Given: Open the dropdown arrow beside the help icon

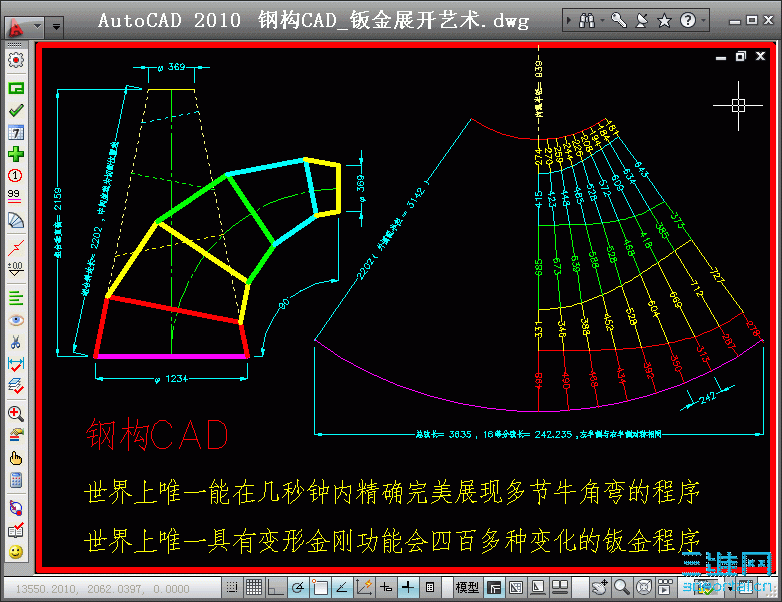Looking at the screenshot, I should tap(703, 20).
